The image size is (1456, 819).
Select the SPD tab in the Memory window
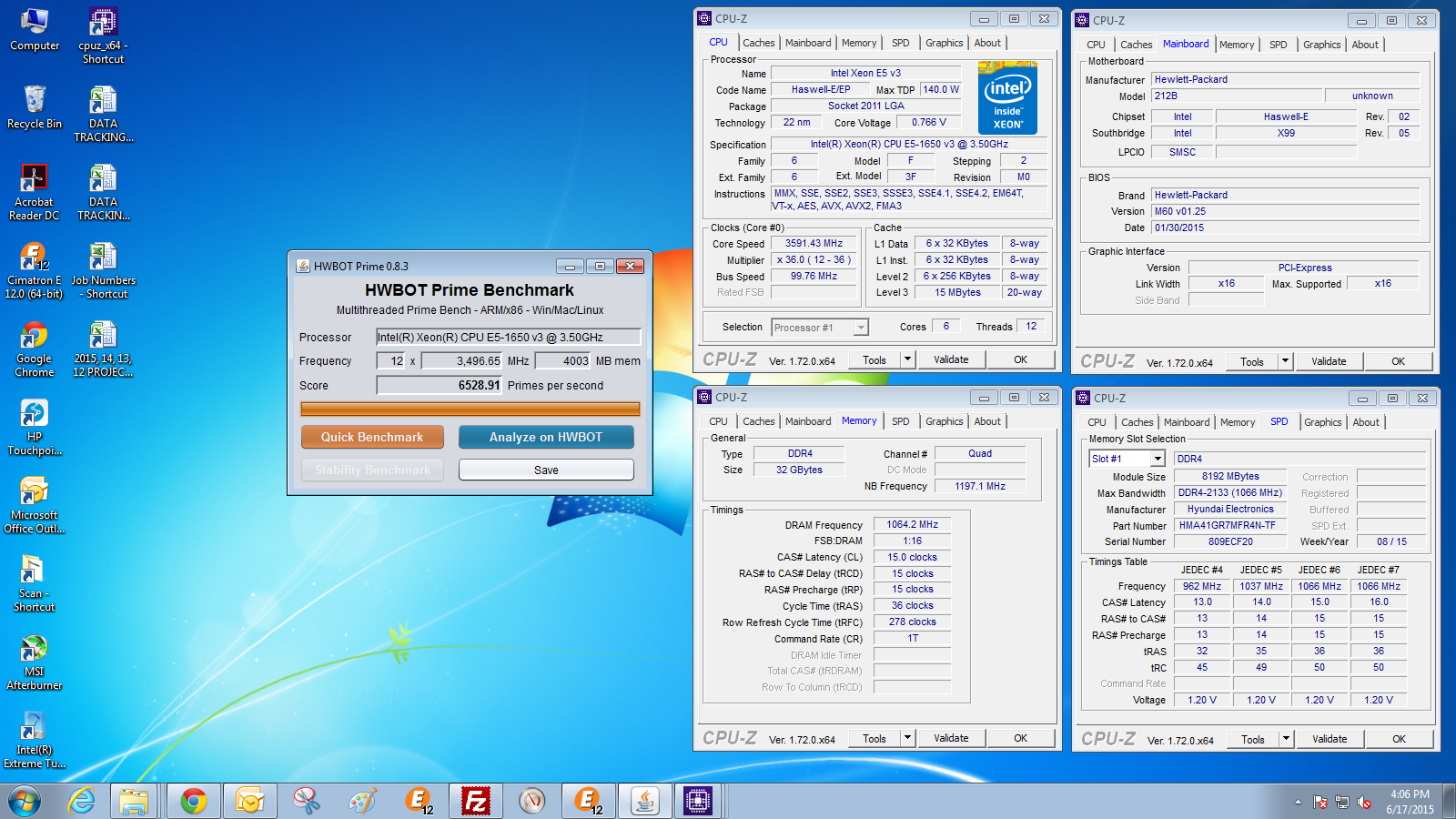pos(900,421)
